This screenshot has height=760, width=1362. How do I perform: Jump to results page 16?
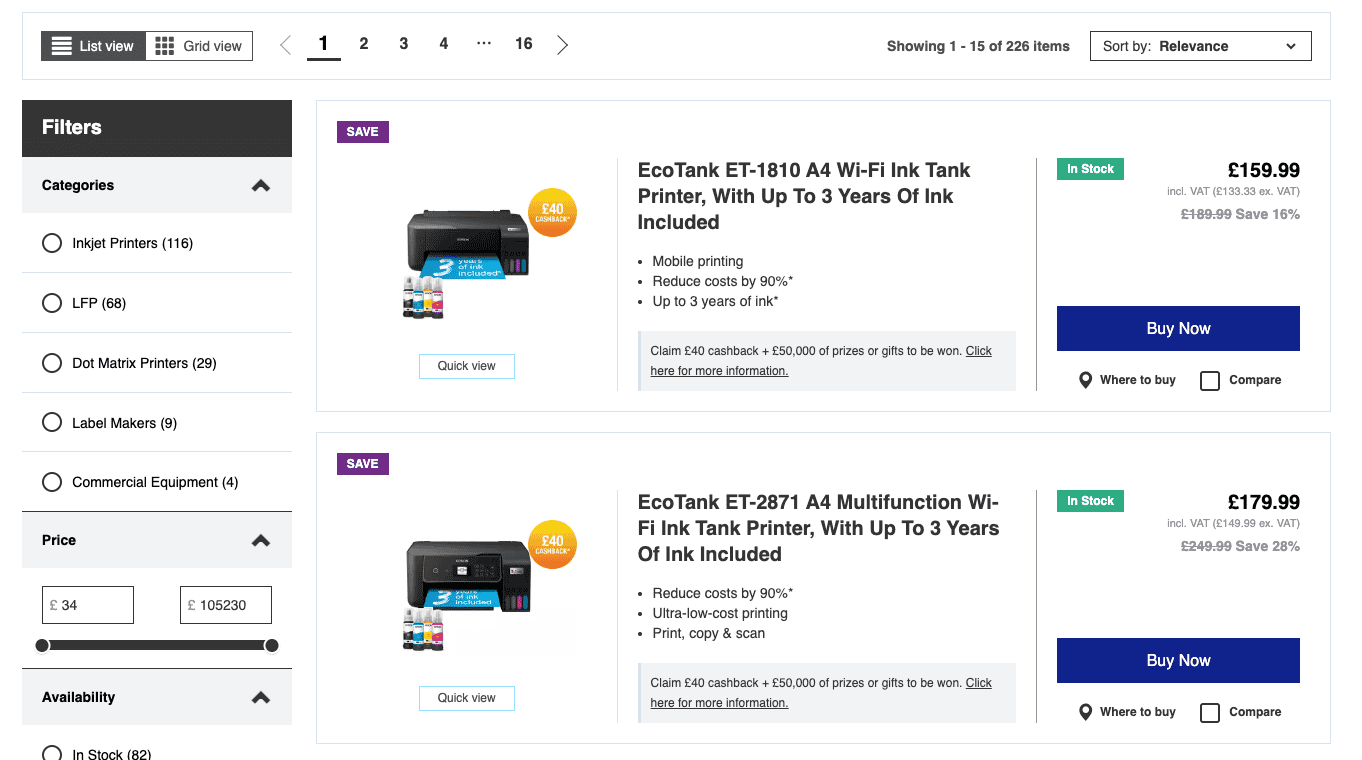524,44
